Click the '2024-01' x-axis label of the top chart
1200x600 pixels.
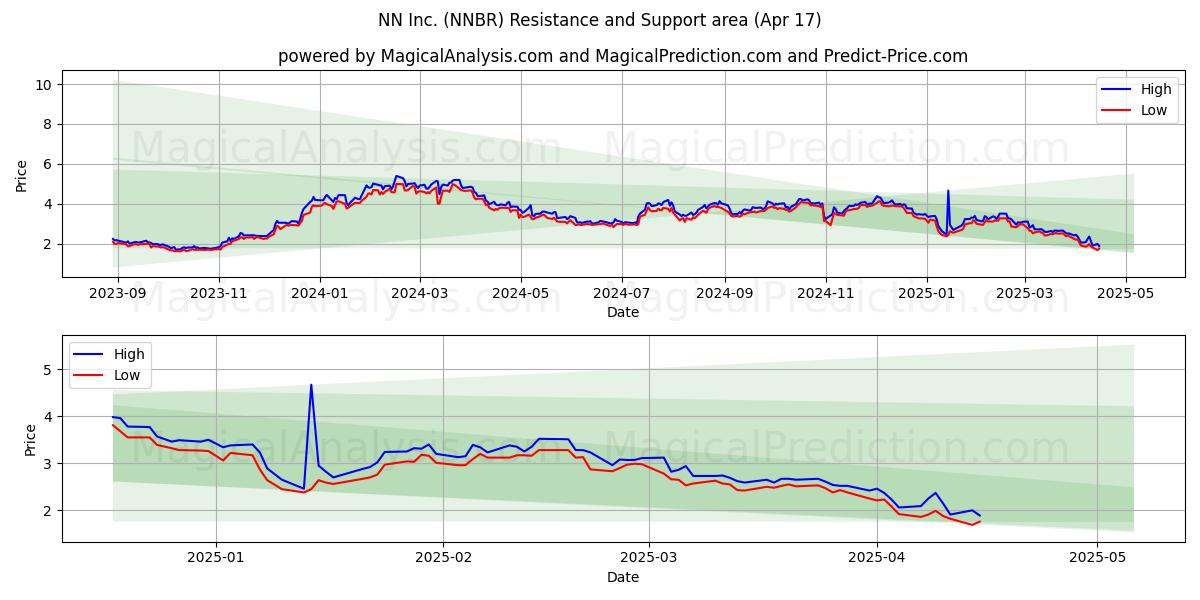pyautogui.click(x=320, y=295)
